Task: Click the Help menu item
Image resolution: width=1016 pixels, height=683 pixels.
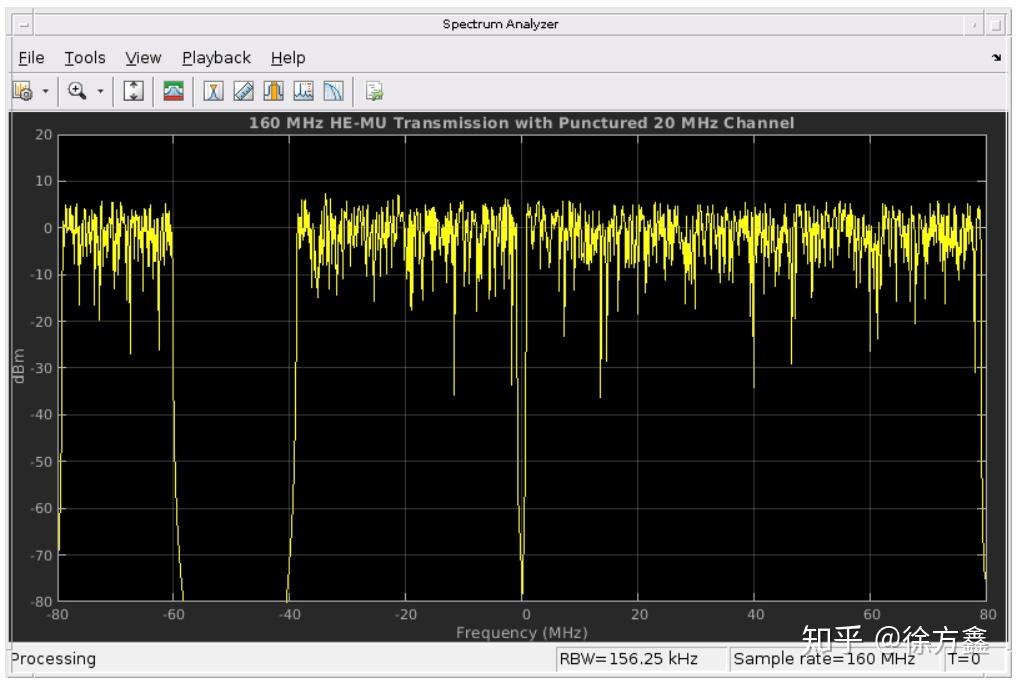Action: (x=288, y=57)
